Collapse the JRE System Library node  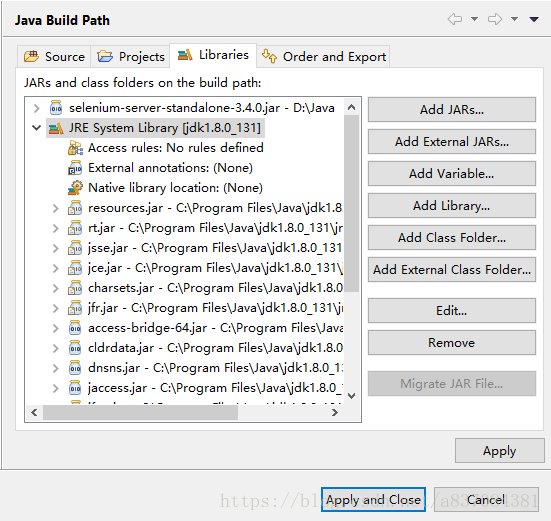36,128
